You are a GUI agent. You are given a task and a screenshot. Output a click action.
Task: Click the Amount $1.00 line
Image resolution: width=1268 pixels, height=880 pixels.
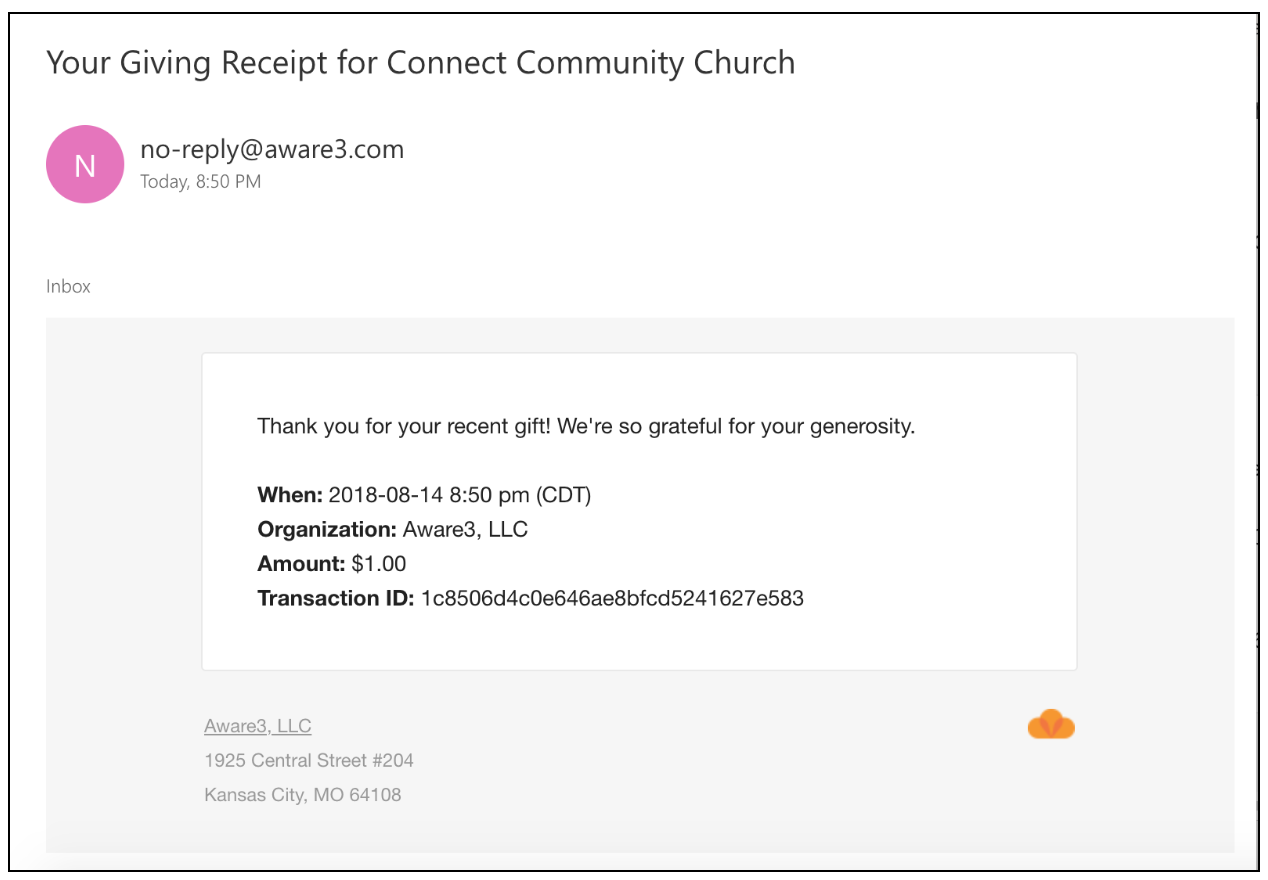[332, 564]
